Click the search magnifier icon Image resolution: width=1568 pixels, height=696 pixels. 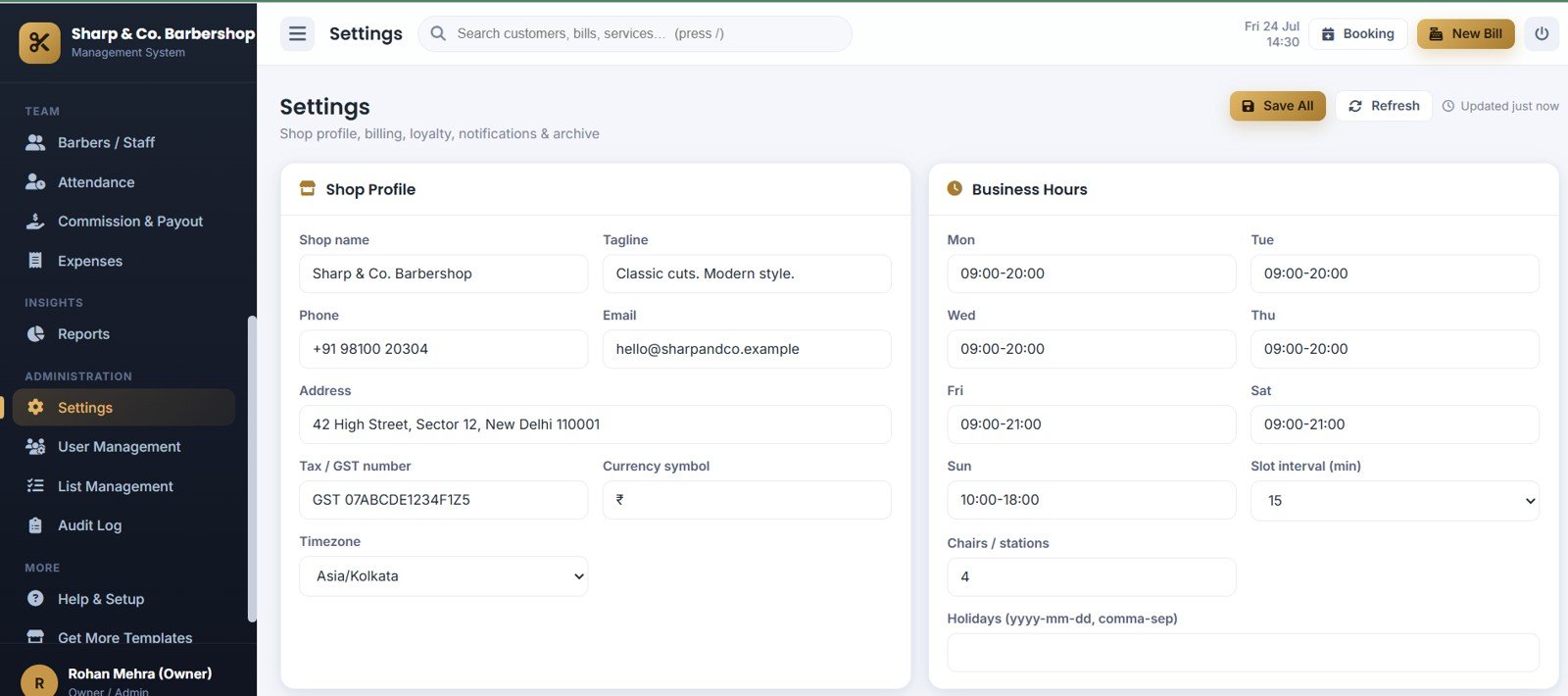click(x=438, y=33)
